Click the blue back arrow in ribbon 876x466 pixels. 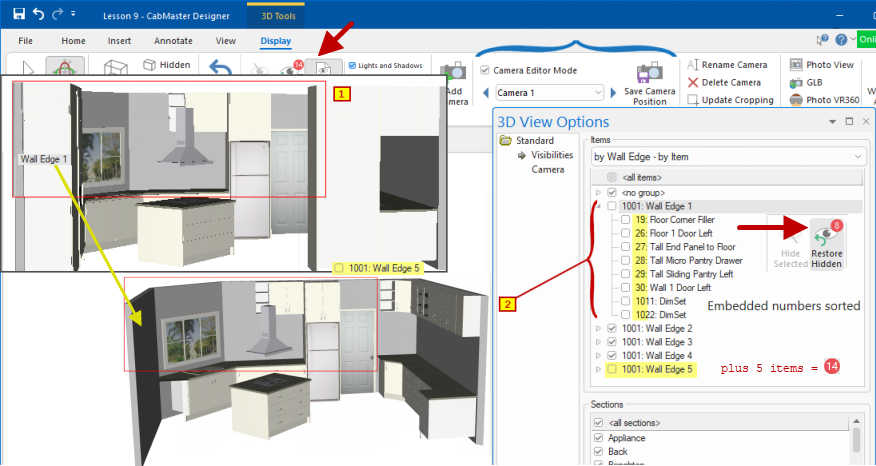click(221, 68)
